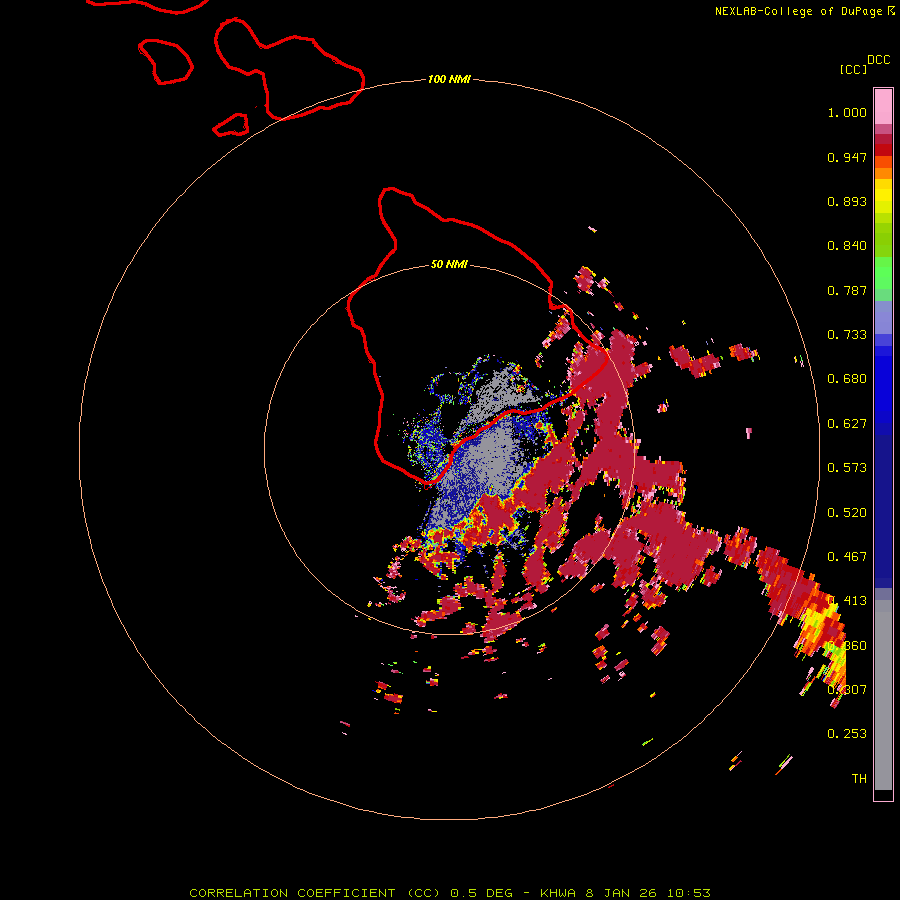Pick the orange swatch below 0.947
The width and height of the screenshot is (900, 900).
(x=883, y=173)
